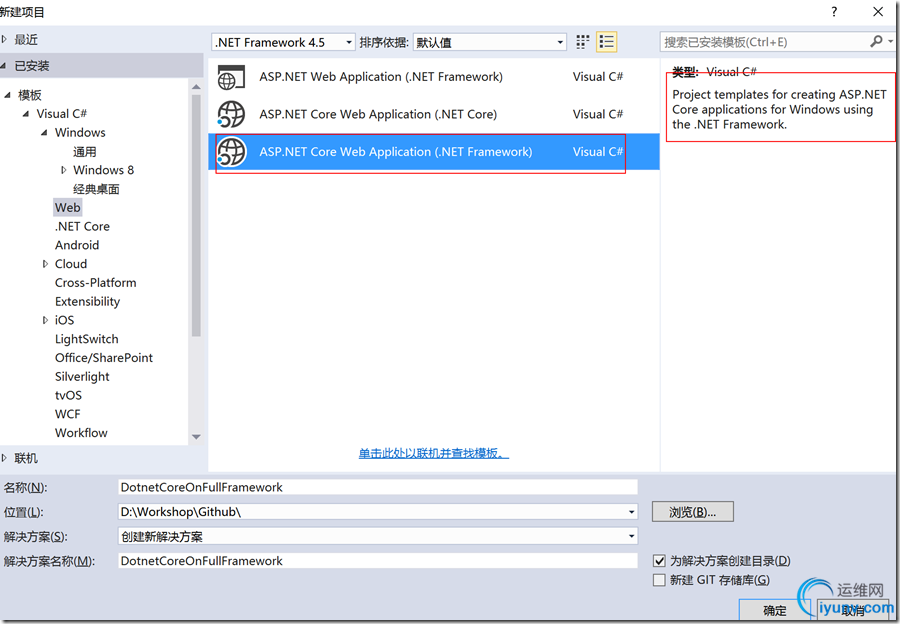
Task: Switch to medium icons list view
Action: tap(606, 42)
